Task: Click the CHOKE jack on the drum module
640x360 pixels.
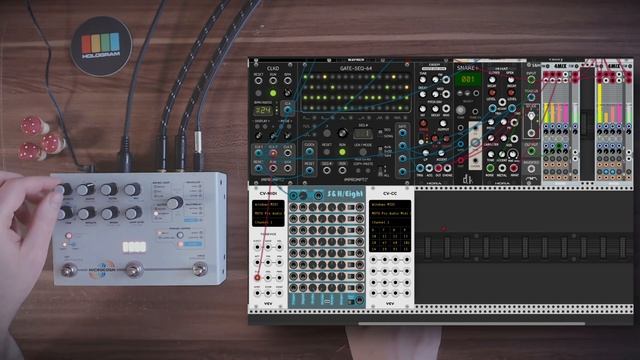Action: 447,168
